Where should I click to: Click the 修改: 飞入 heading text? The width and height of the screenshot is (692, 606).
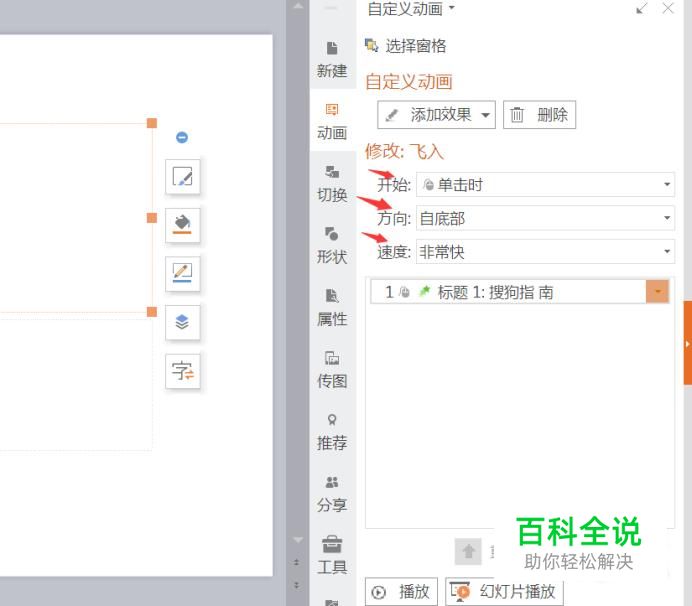click(x=404, y=151)
